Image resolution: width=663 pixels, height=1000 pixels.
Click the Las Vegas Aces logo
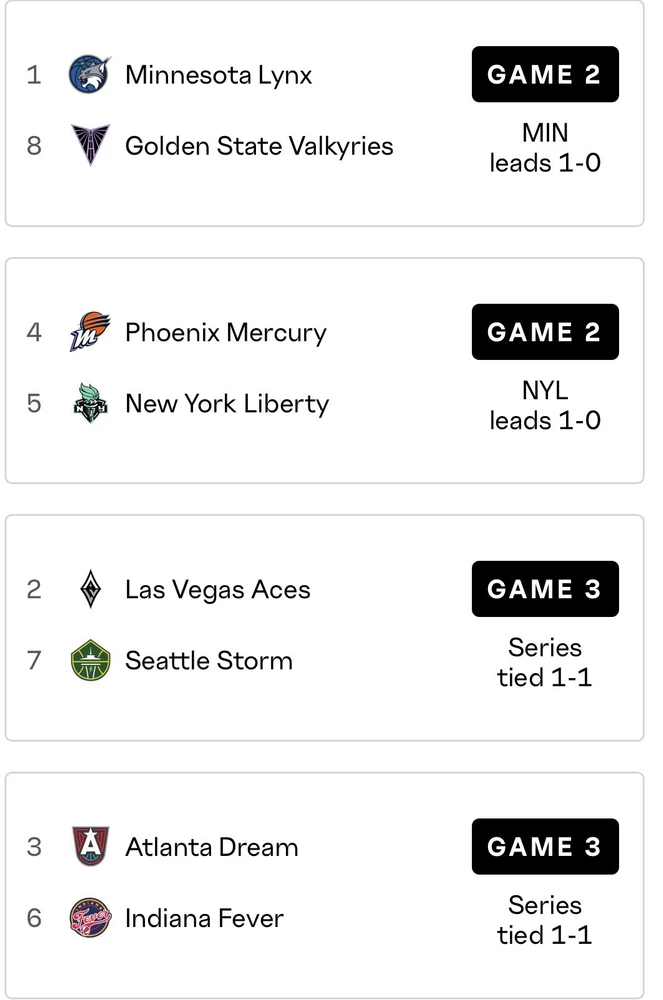90,590
